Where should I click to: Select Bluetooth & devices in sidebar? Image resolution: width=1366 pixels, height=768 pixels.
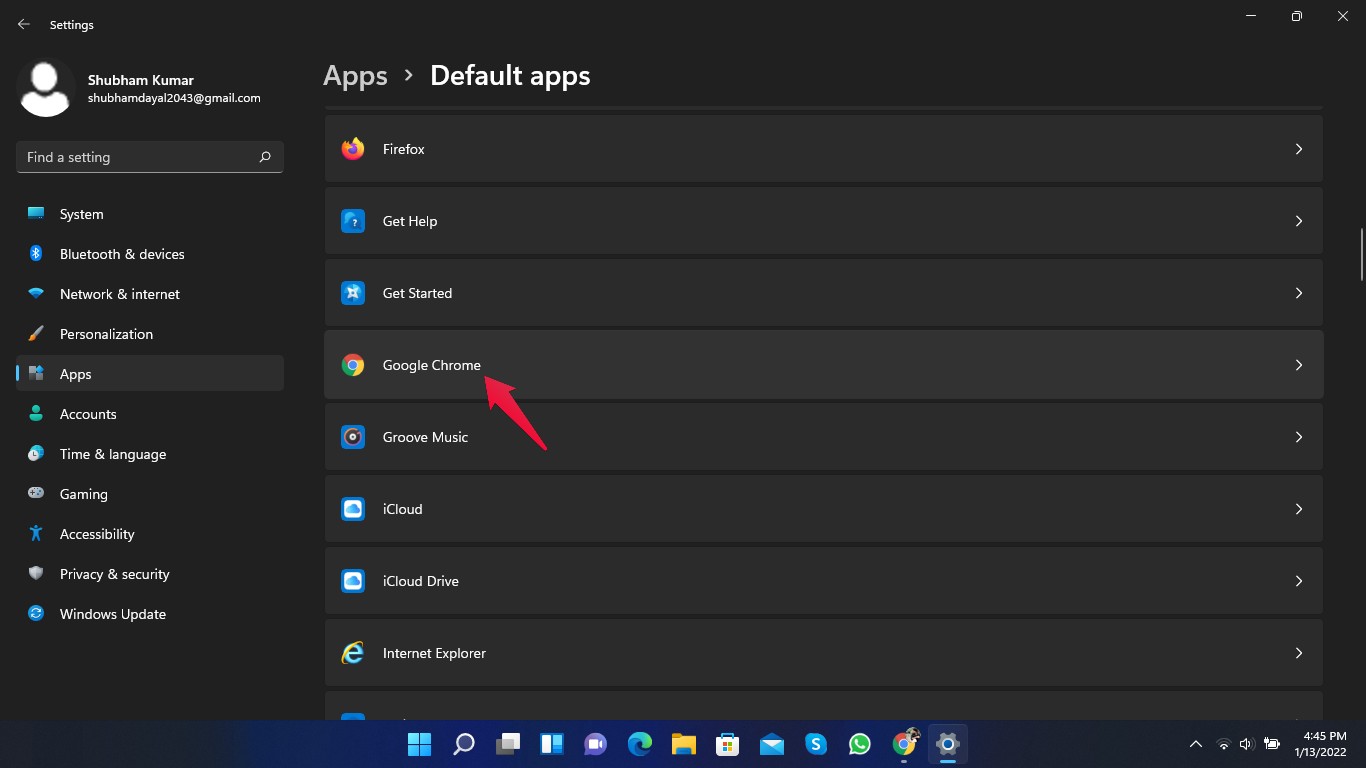(x=122, y=254)
